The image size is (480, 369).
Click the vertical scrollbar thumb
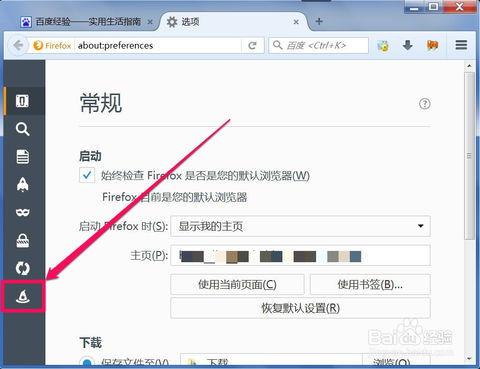(x=470, y=156)
